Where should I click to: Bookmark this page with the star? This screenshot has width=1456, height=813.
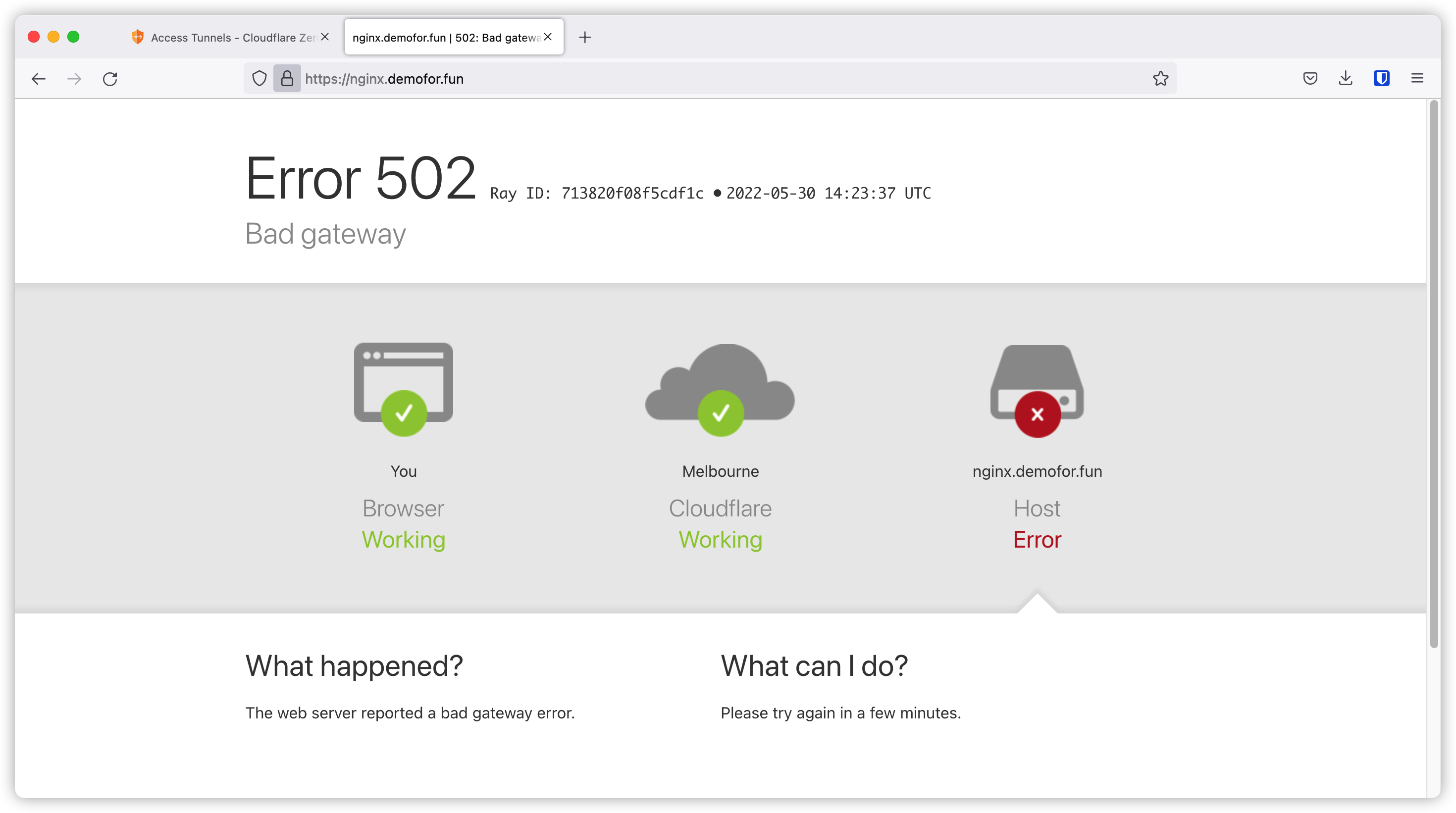click(1160, 79)
